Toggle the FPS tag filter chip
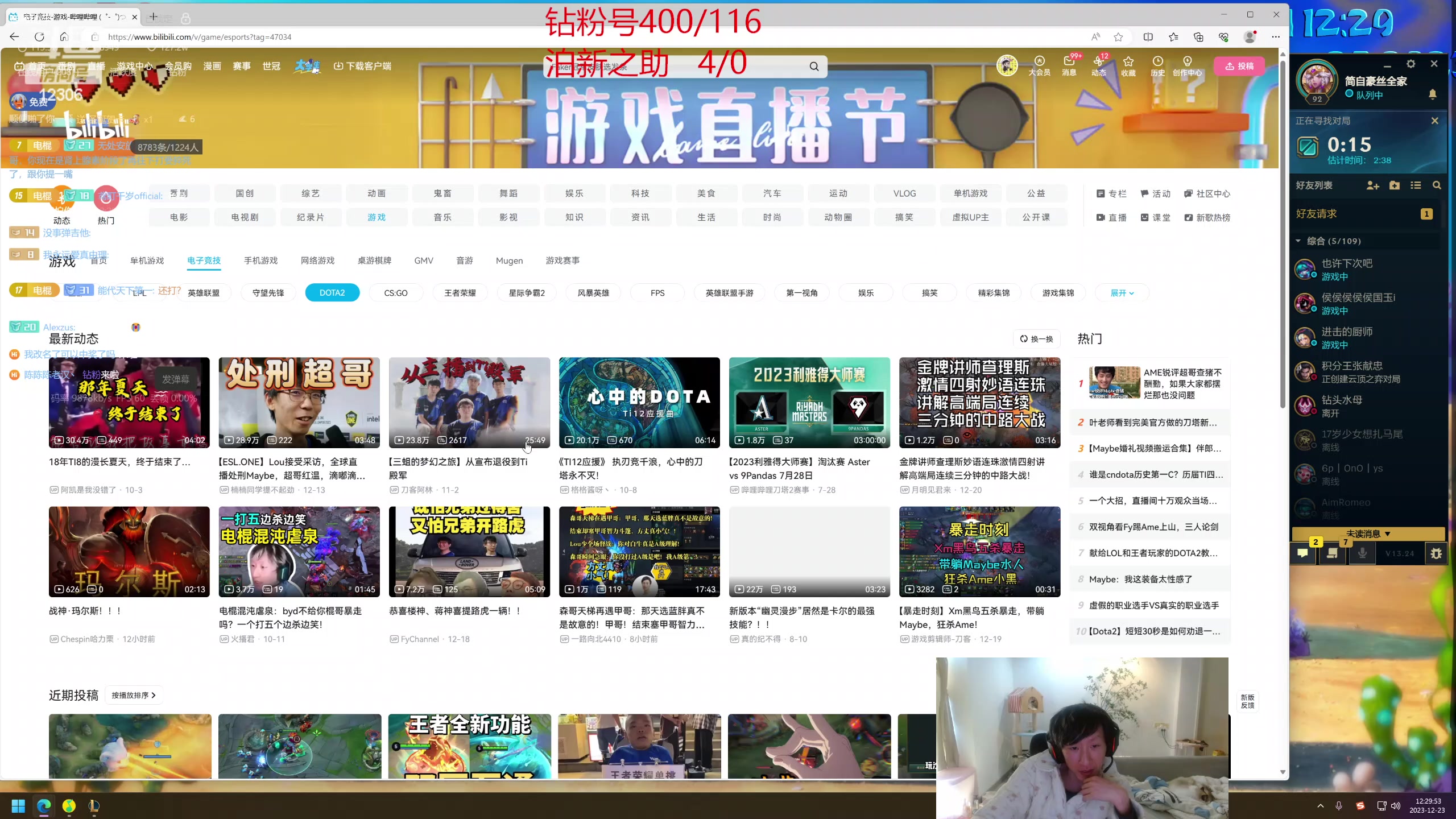The width and height of the screenshot is (1456, 819). coord(657,293)
